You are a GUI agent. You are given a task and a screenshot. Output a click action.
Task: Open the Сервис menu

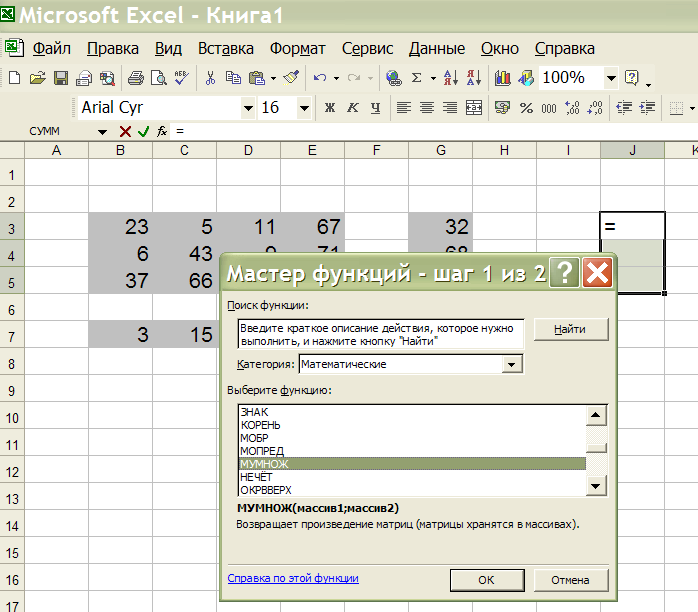tap(368, 48)
